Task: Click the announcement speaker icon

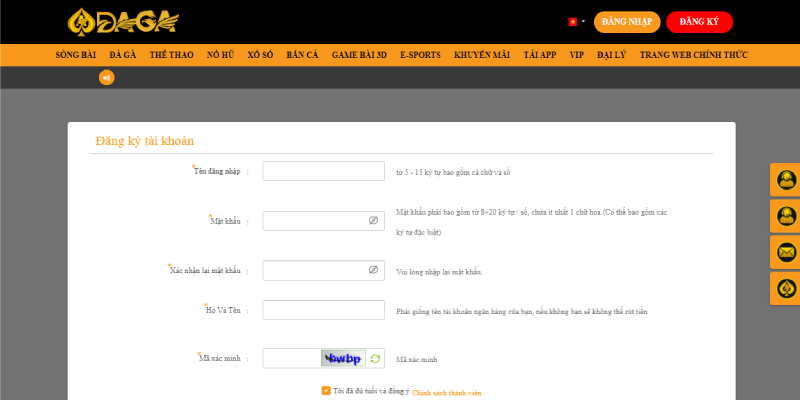Action: coord(106,78)
